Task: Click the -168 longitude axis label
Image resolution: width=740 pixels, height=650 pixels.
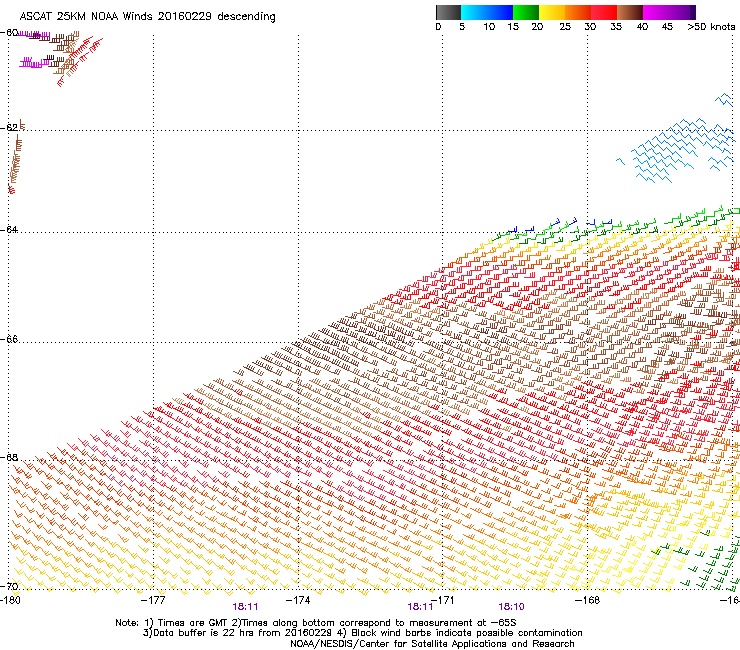Action: click(588, 600)
